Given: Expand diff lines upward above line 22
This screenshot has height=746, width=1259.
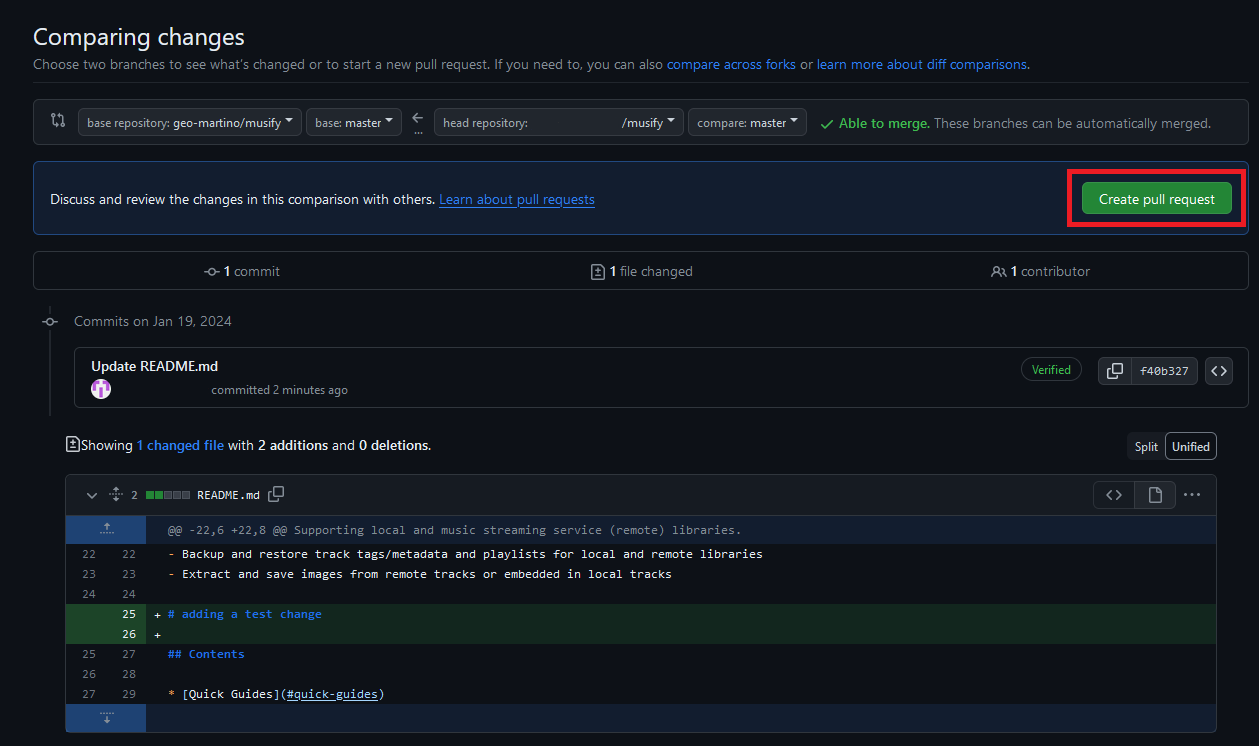Looking at the screenshot, I should [107, 529].
